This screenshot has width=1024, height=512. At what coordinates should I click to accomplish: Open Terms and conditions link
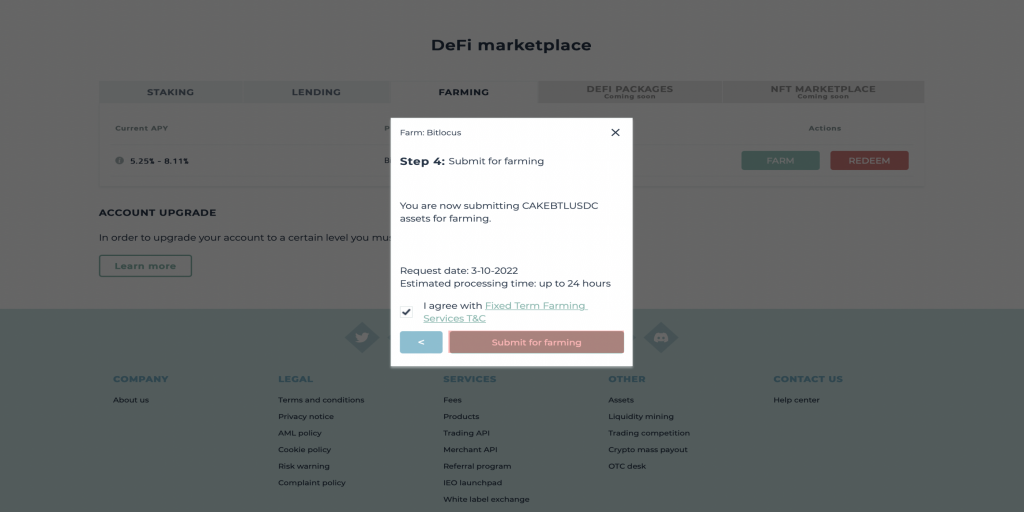[321, 400]
